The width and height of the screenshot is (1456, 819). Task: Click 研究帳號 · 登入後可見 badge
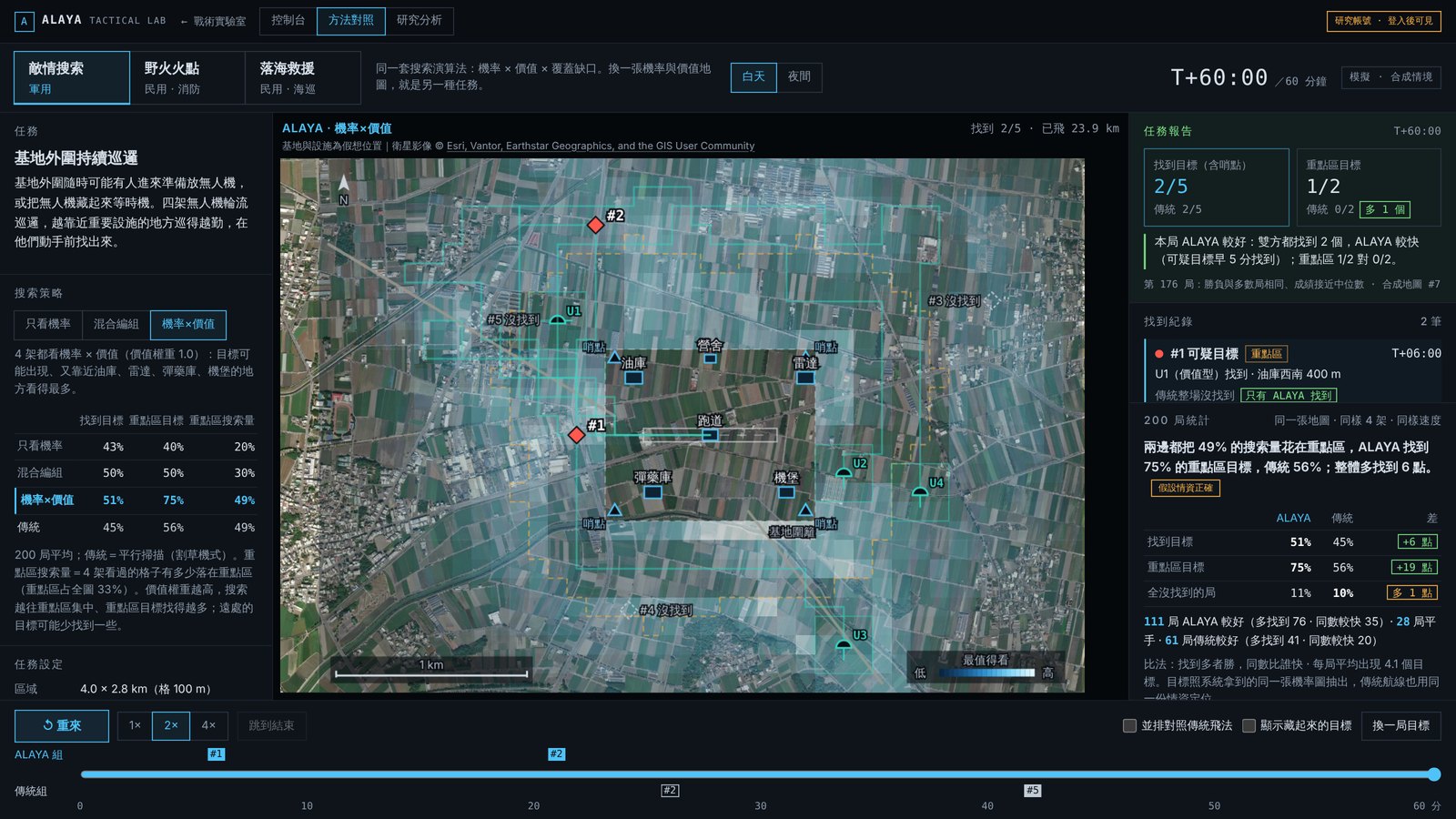[x=1384, y=21]
